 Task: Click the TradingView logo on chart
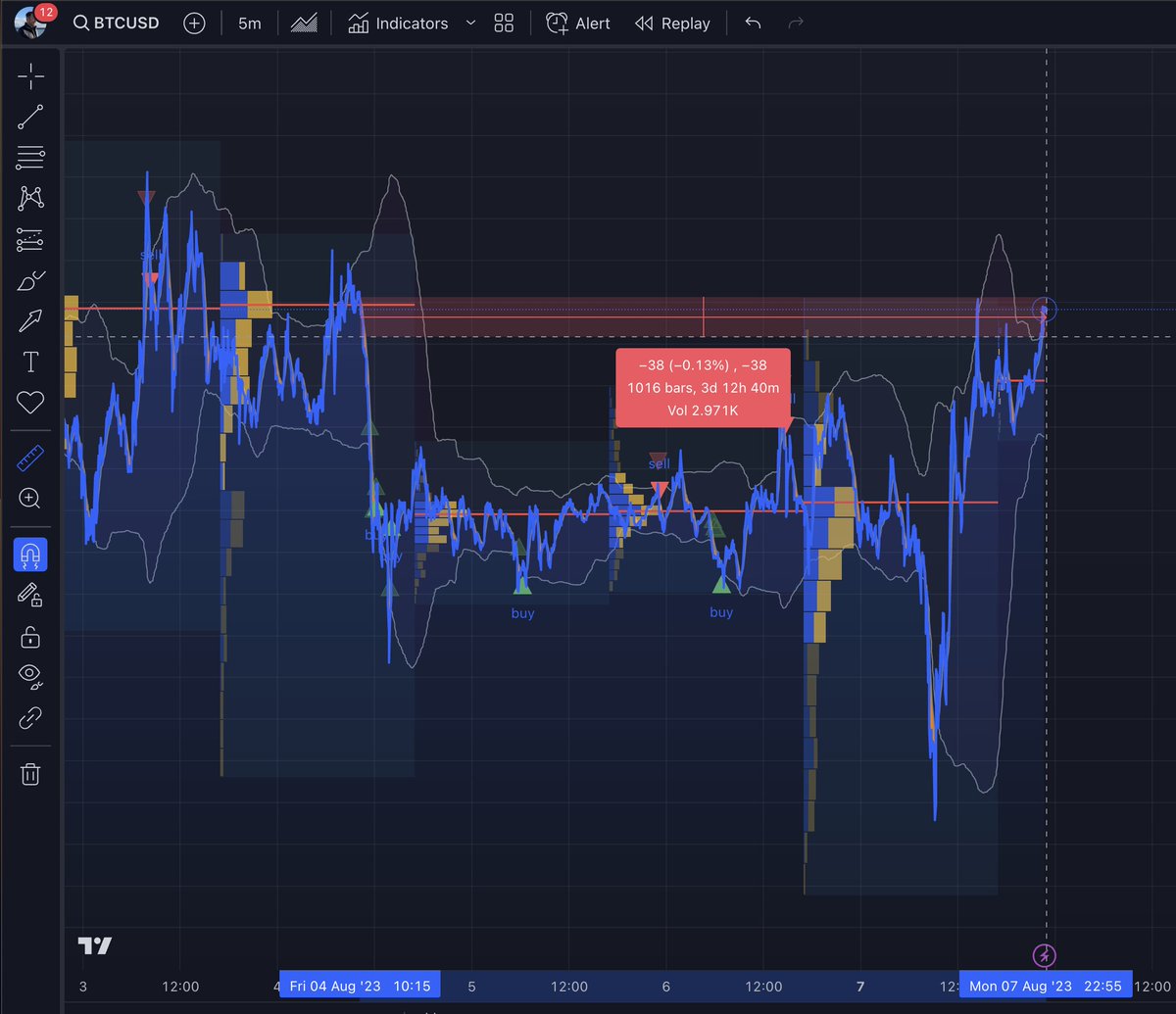[x=95, y=945]
